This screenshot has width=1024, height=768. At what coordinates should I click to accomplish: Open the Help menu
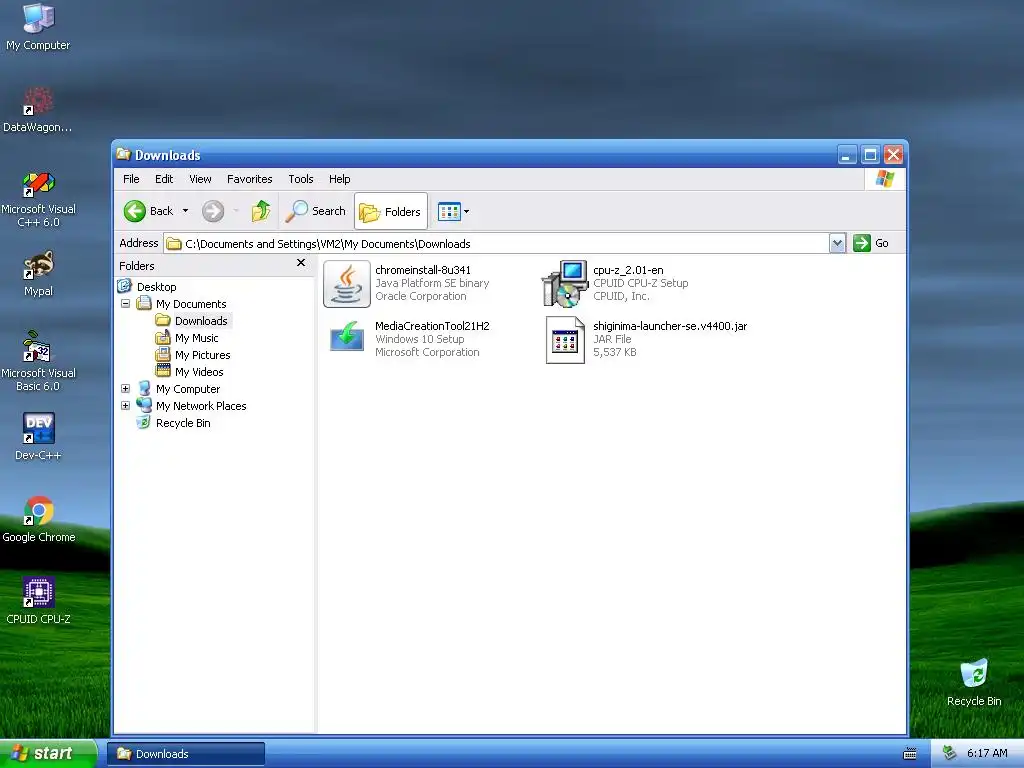340,179
